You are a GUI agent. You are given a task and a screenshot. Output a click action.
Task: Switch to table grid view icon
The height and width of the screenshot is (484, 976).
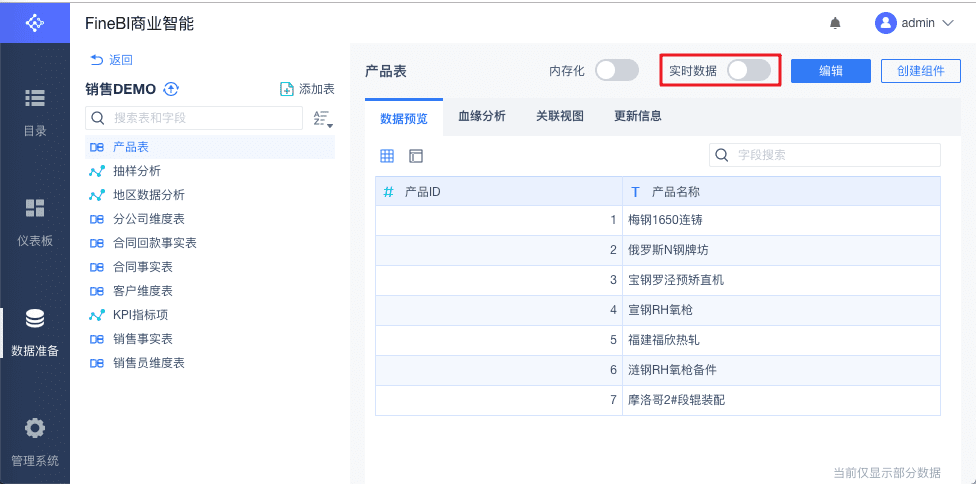(387, 156)
